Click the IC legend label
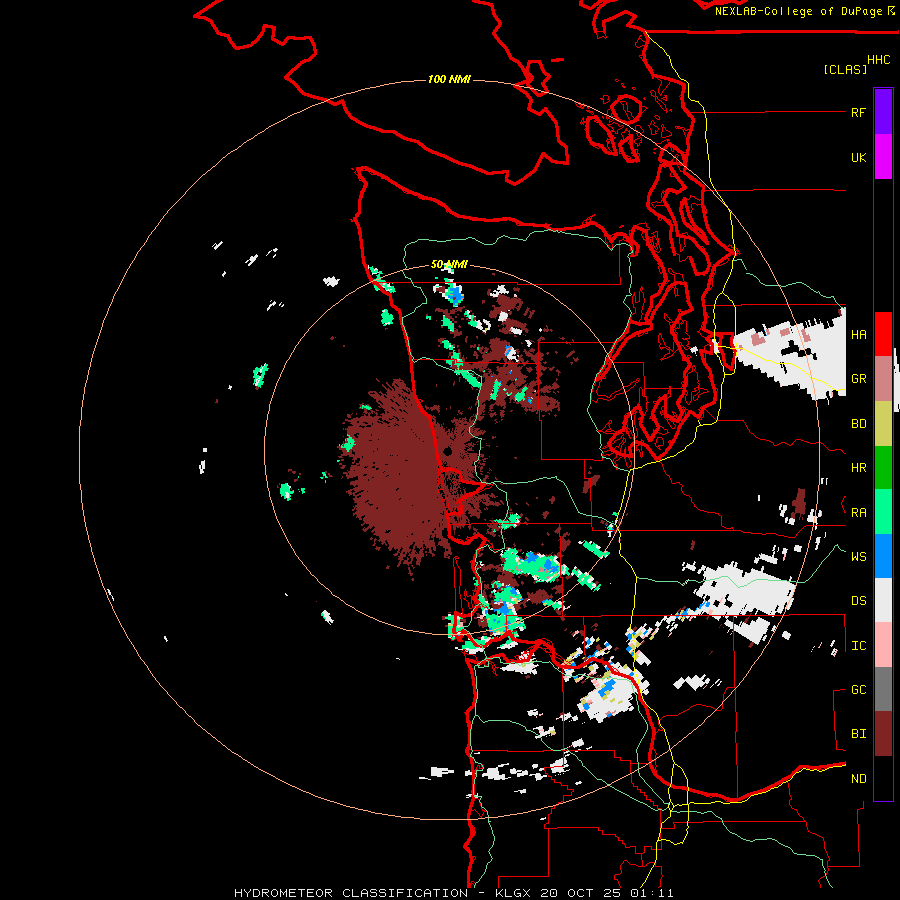900x900 pixels. pos(858,645)
